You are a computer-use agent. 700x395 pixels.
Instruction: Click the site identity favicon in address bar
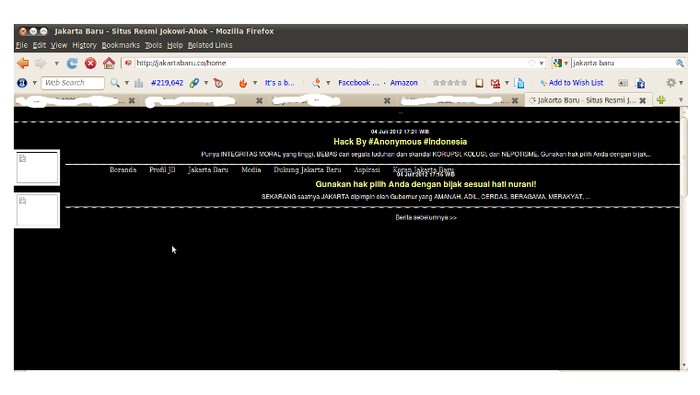[x=128, y=63]
